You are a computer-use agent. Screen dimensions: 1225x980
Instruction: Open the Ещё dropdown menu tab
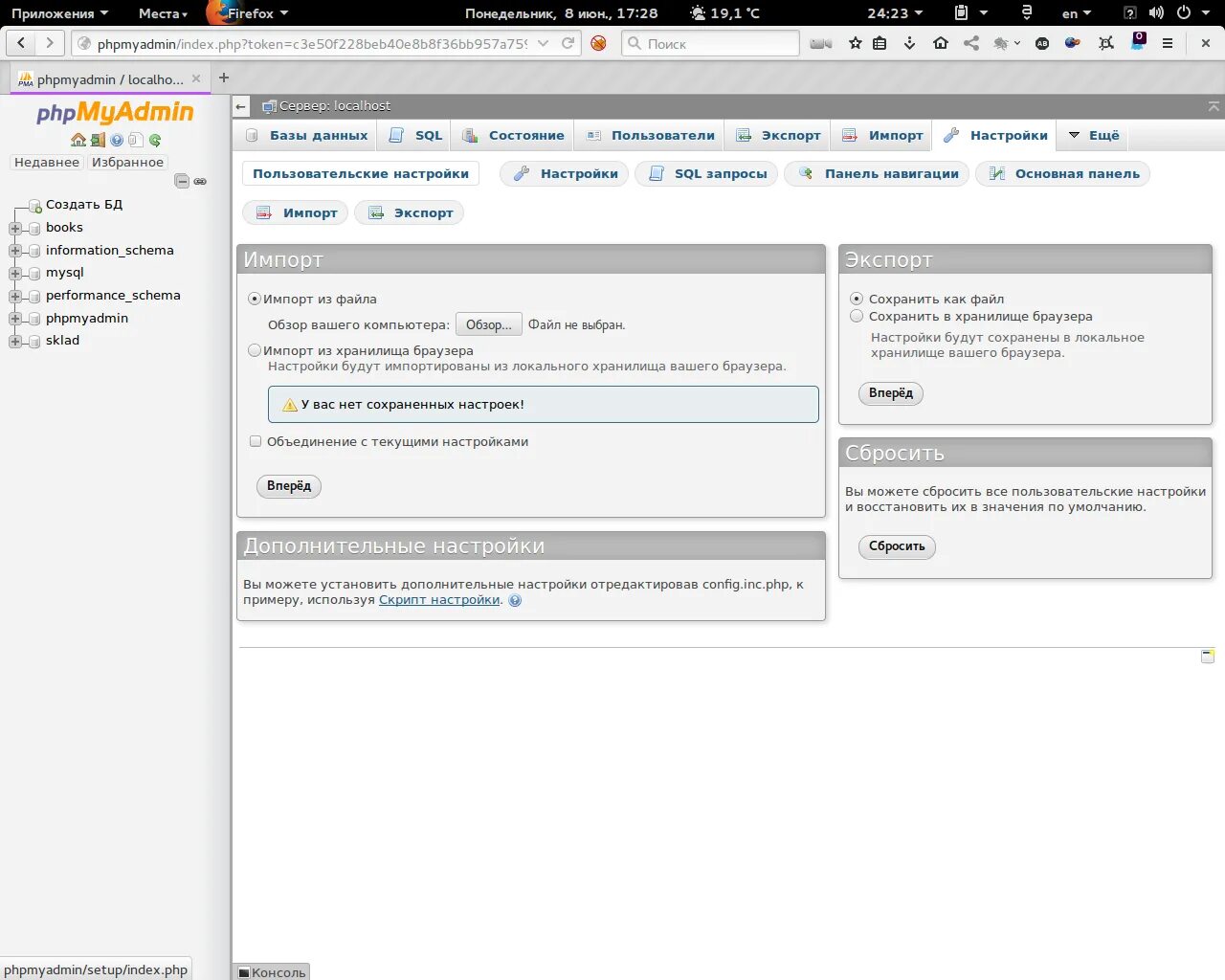point(1093,135)
